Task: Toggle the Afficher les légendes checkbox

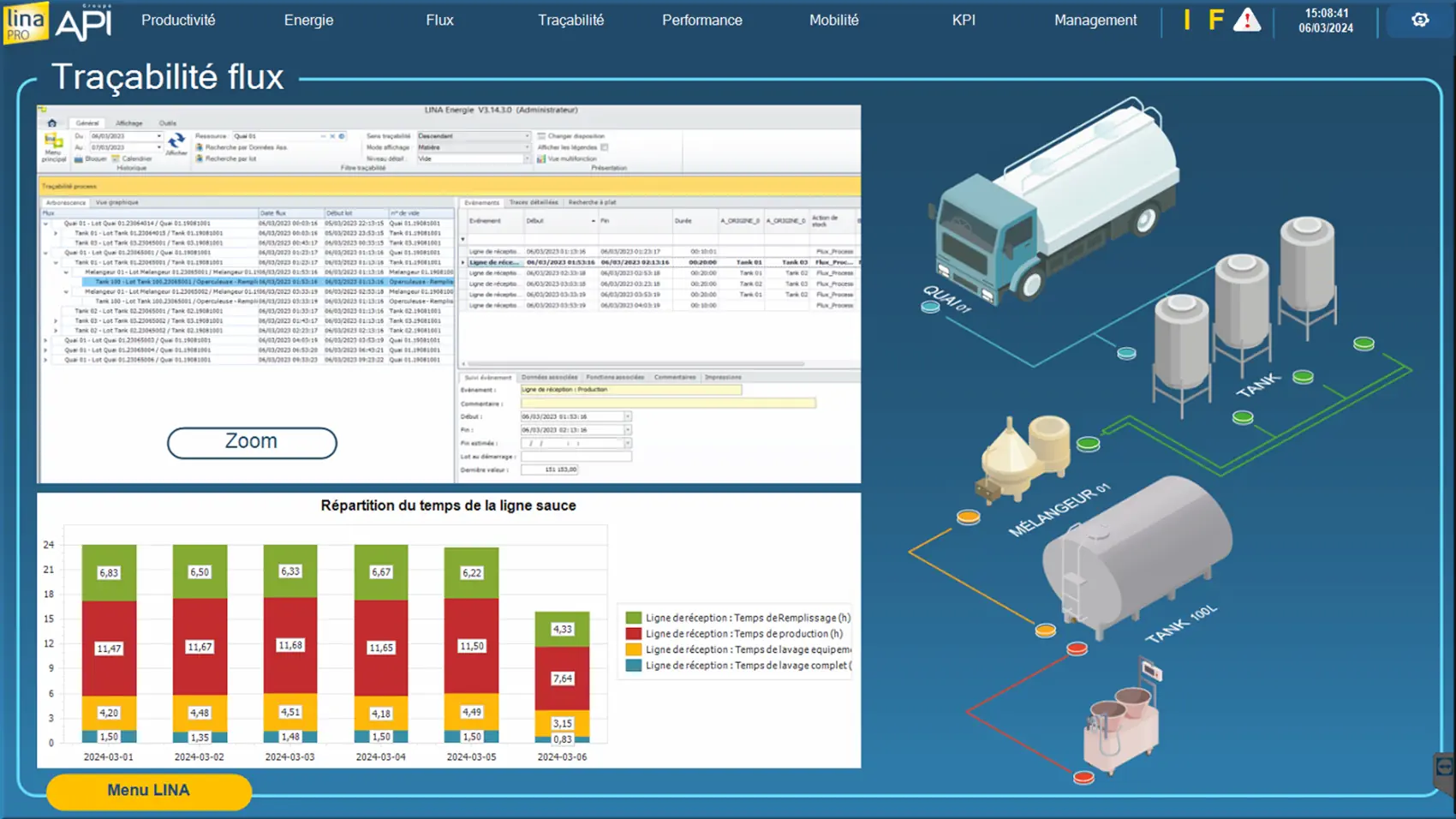Action: tap(605, 147)
